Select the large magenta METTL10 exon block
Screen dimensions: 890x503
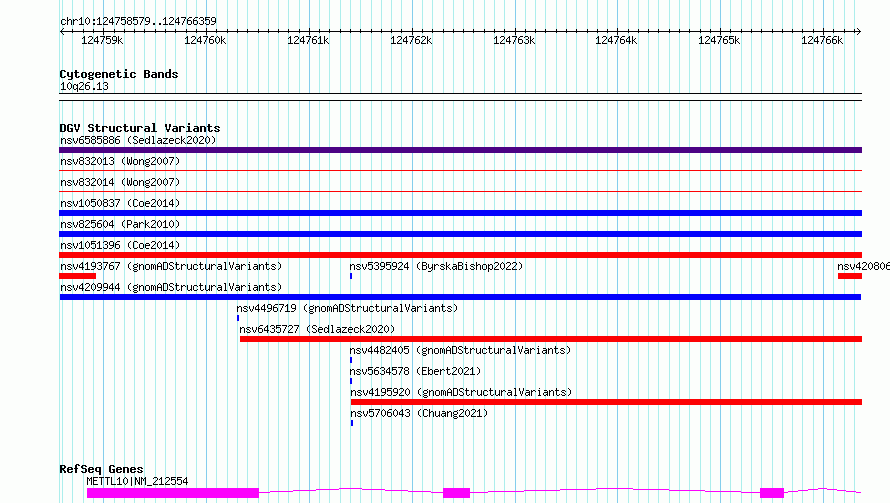point(173,493)
